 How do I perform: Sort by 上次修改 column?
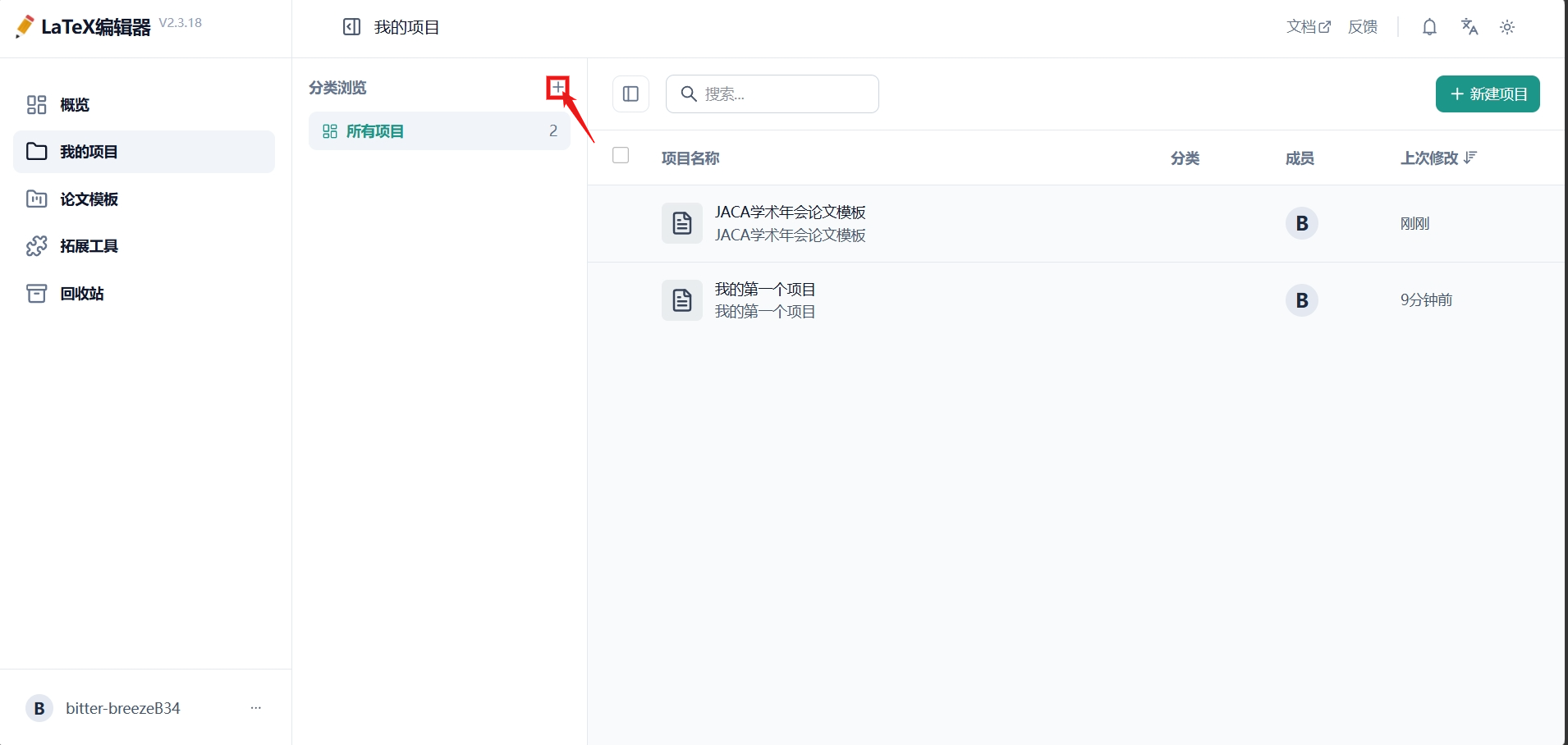(x=1438, y=158)
